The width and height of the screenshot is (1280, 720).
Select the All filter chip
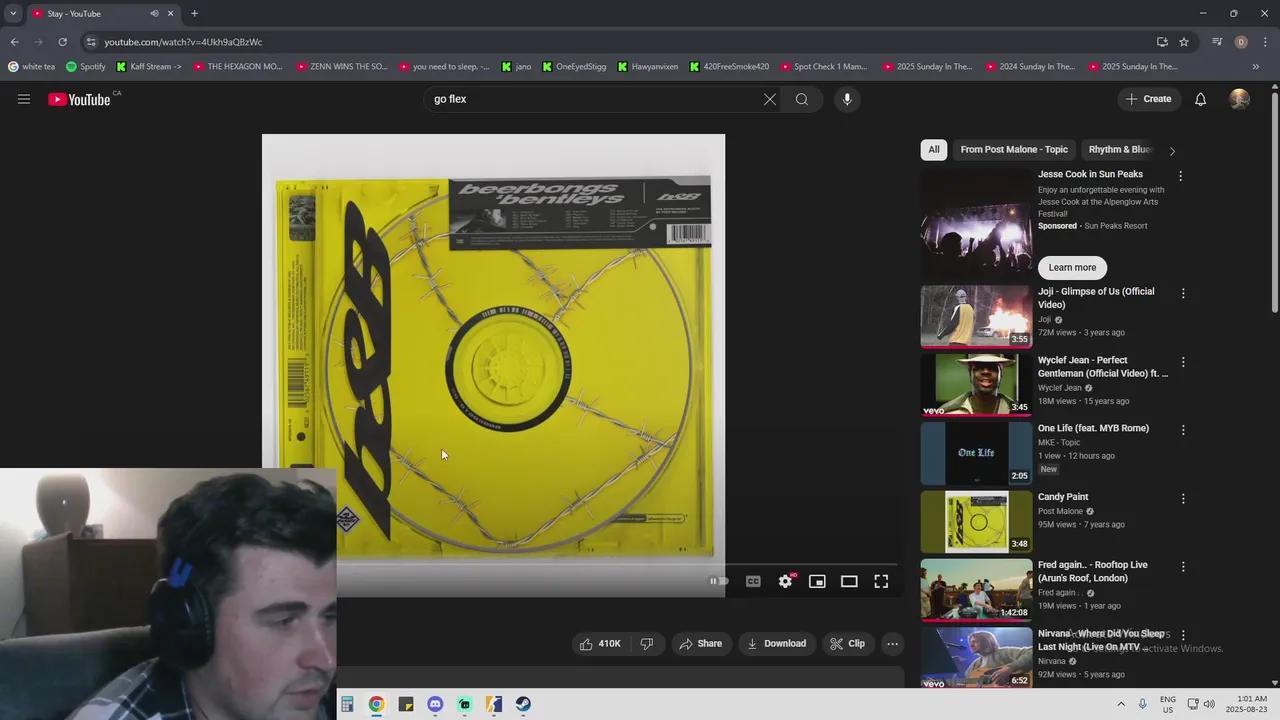click(x=934, y=150)
